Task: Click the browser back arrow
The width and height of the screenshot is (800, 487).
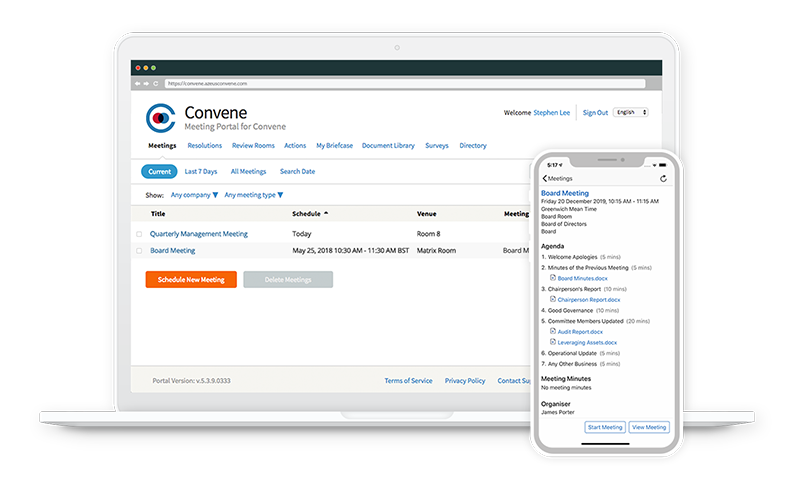Action: (x=137, y=83)
